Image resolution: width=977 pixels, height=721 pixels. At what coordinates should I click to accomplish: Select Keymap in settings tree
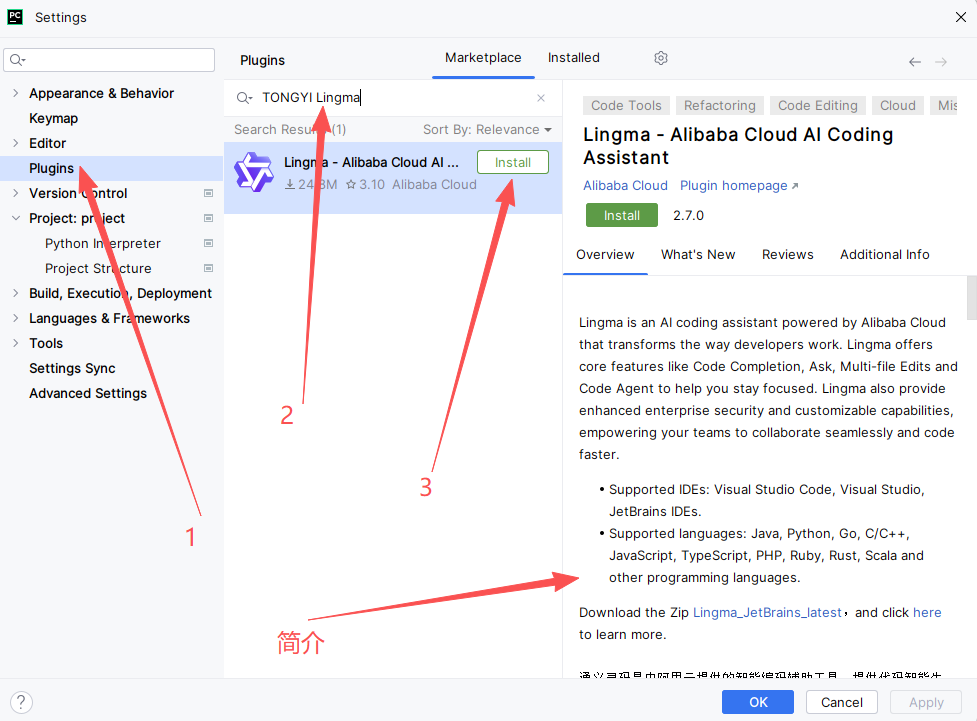click(54, 118)
